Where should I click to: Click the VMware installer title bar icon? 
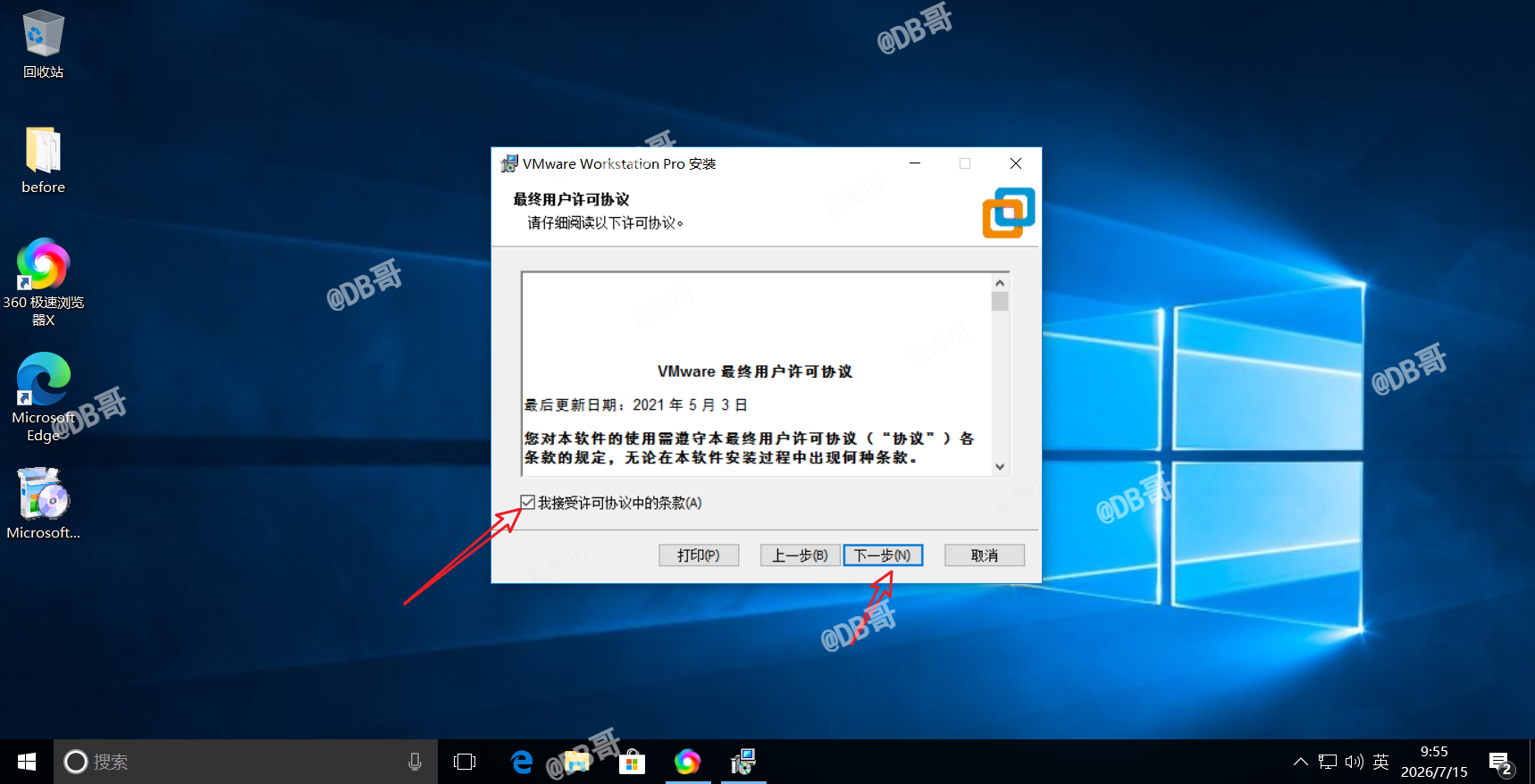tap(509, 163)
